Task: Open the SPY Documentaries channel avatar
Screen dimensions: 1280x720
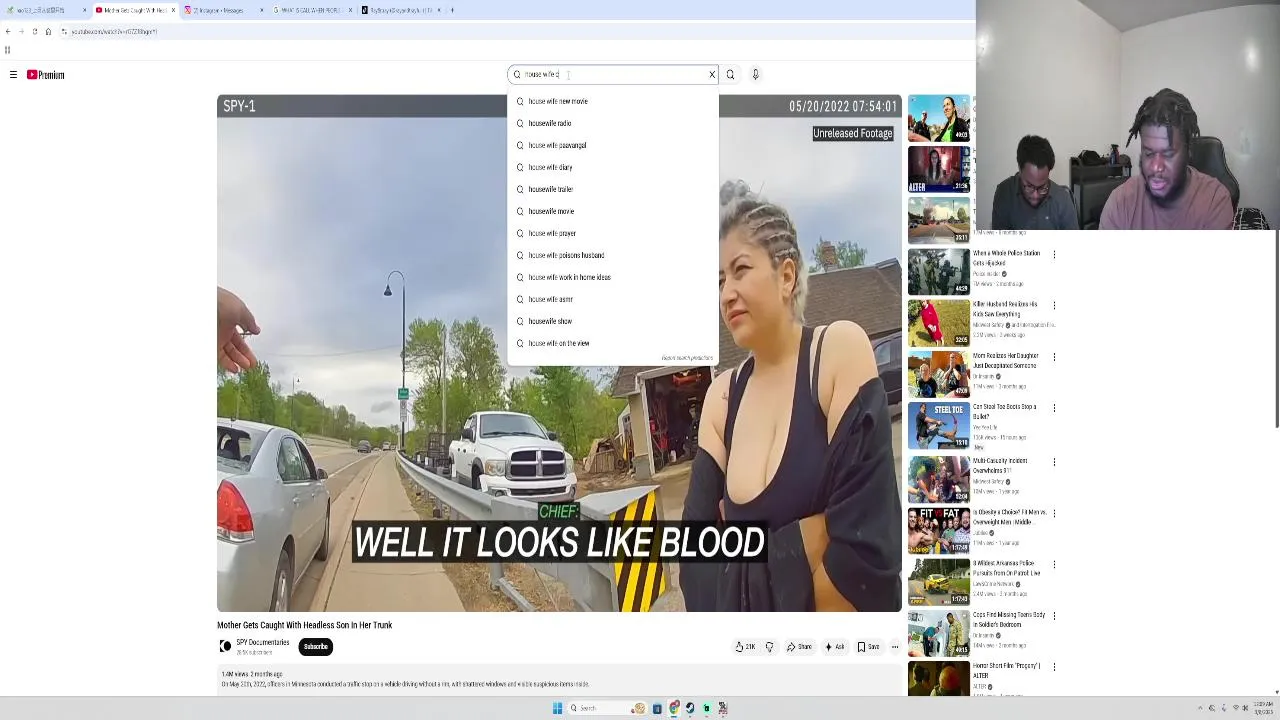Action: click(225, 647)
